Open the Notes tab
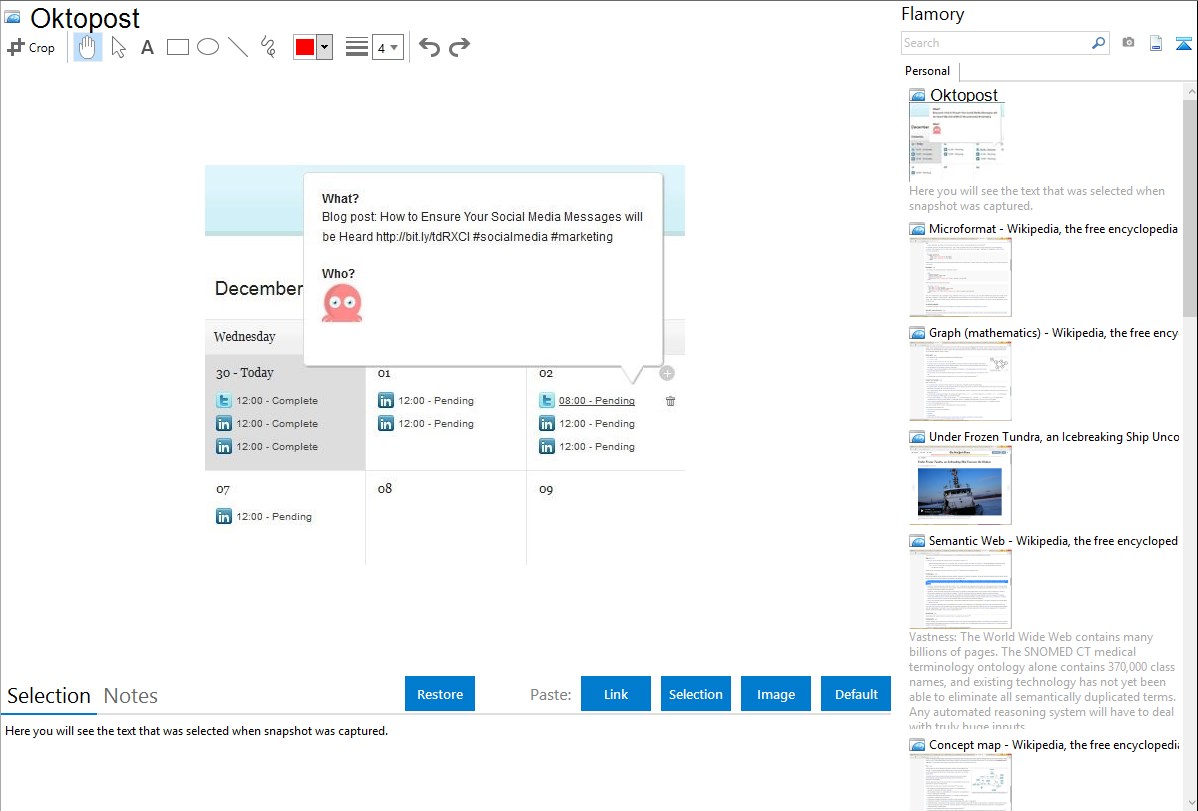Image resolution: width=1198 pixels, height=811 pixels. pos(131,696)
